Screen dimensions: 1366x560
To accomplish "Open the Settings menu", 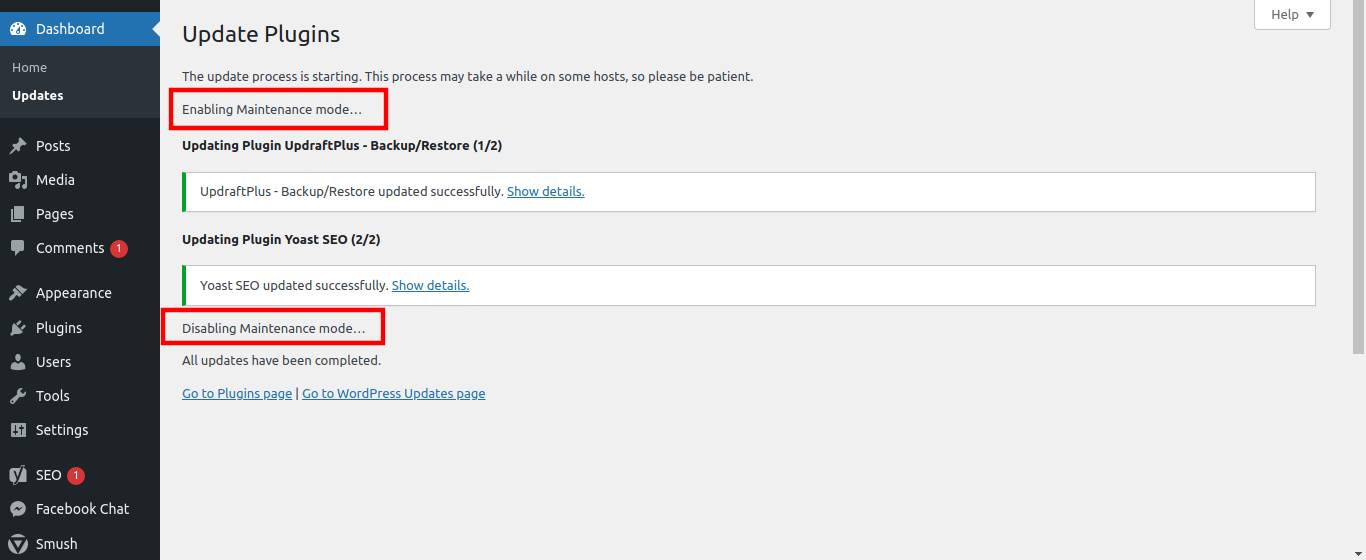I will [80, 430].
